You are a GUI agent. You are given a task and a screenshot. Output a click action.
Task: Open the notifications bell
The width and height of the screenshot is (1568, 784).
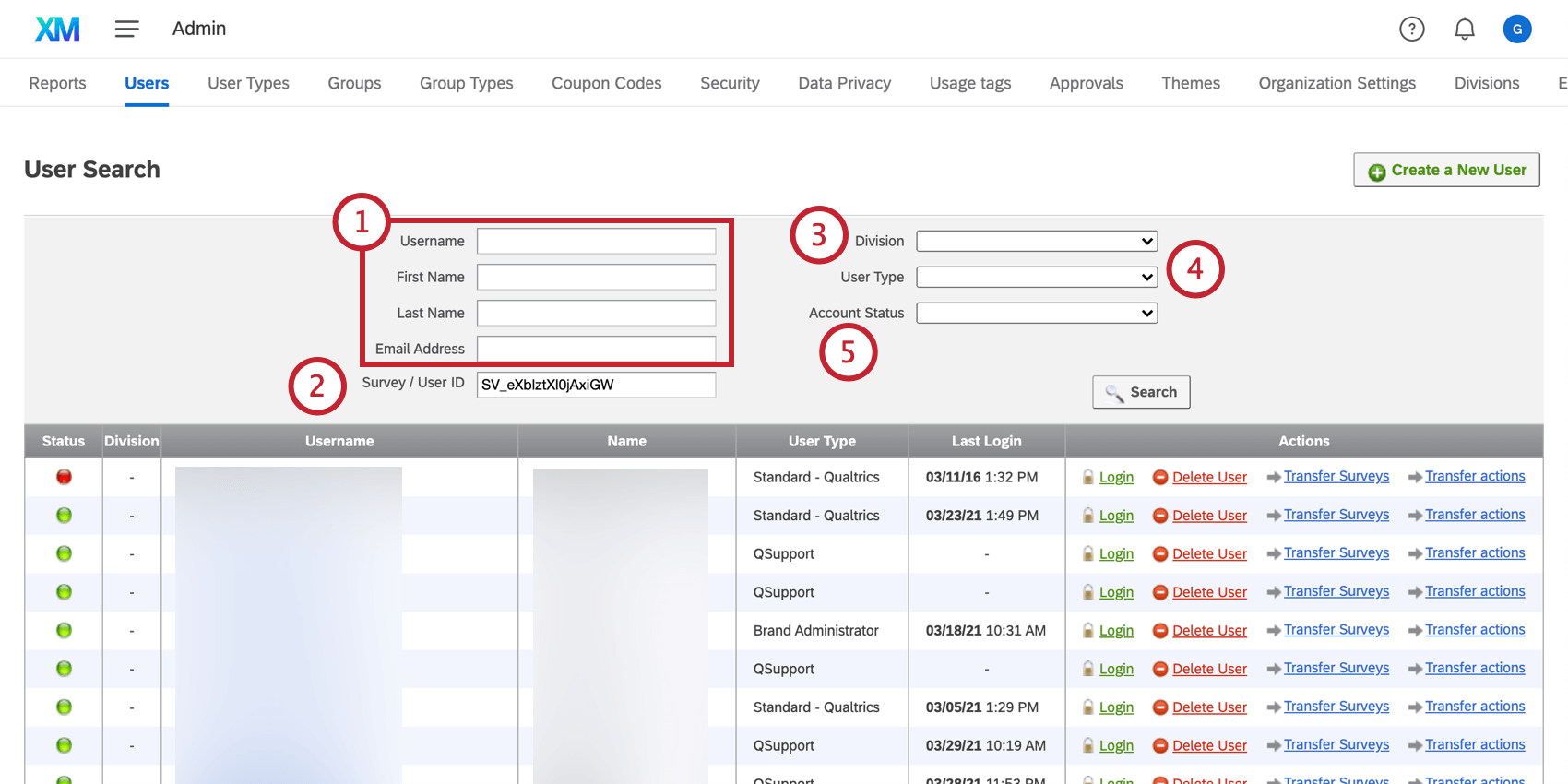pos(1464,29)
